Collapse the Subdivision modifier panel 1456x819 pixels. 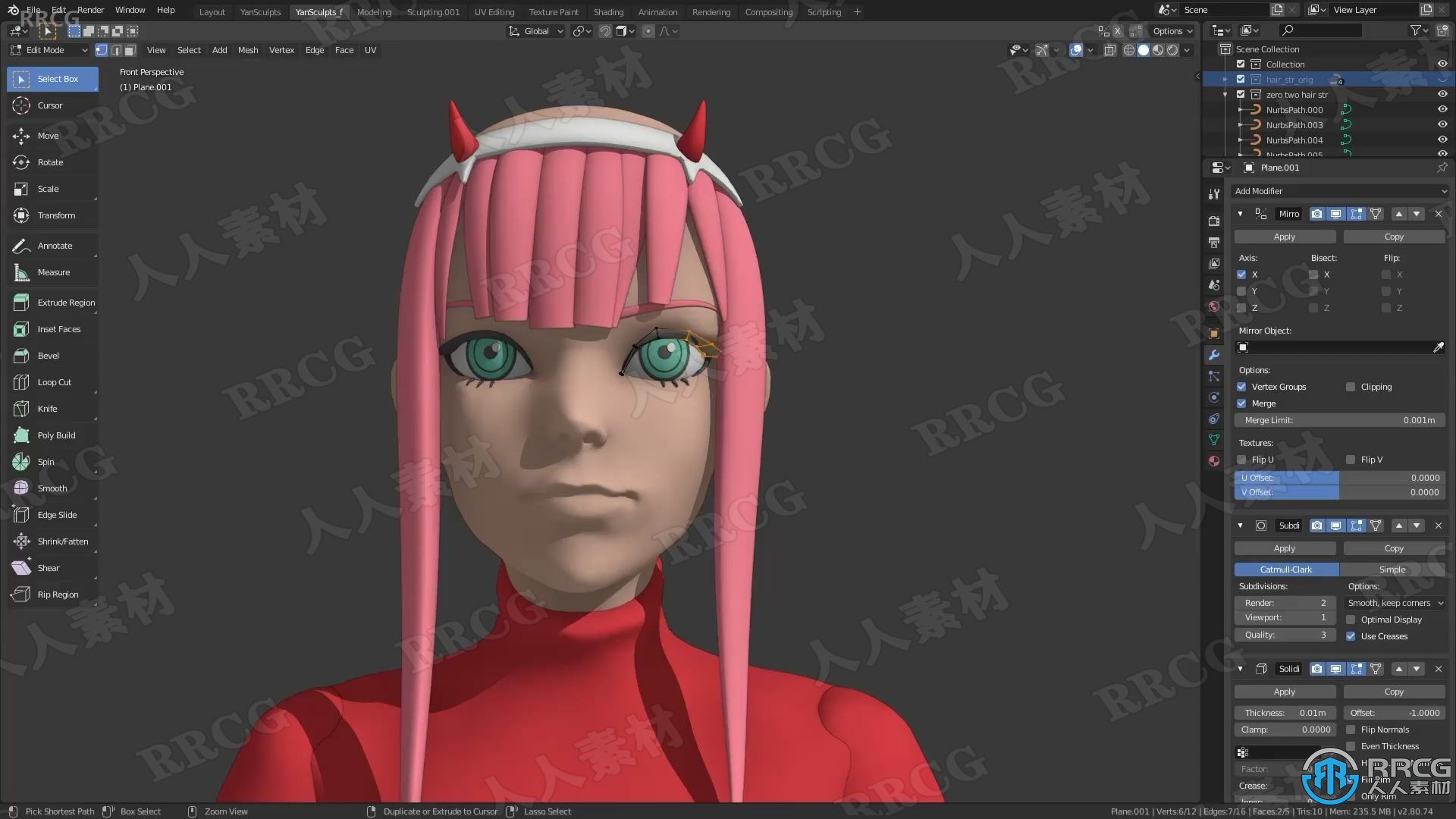coord(1241,526)
